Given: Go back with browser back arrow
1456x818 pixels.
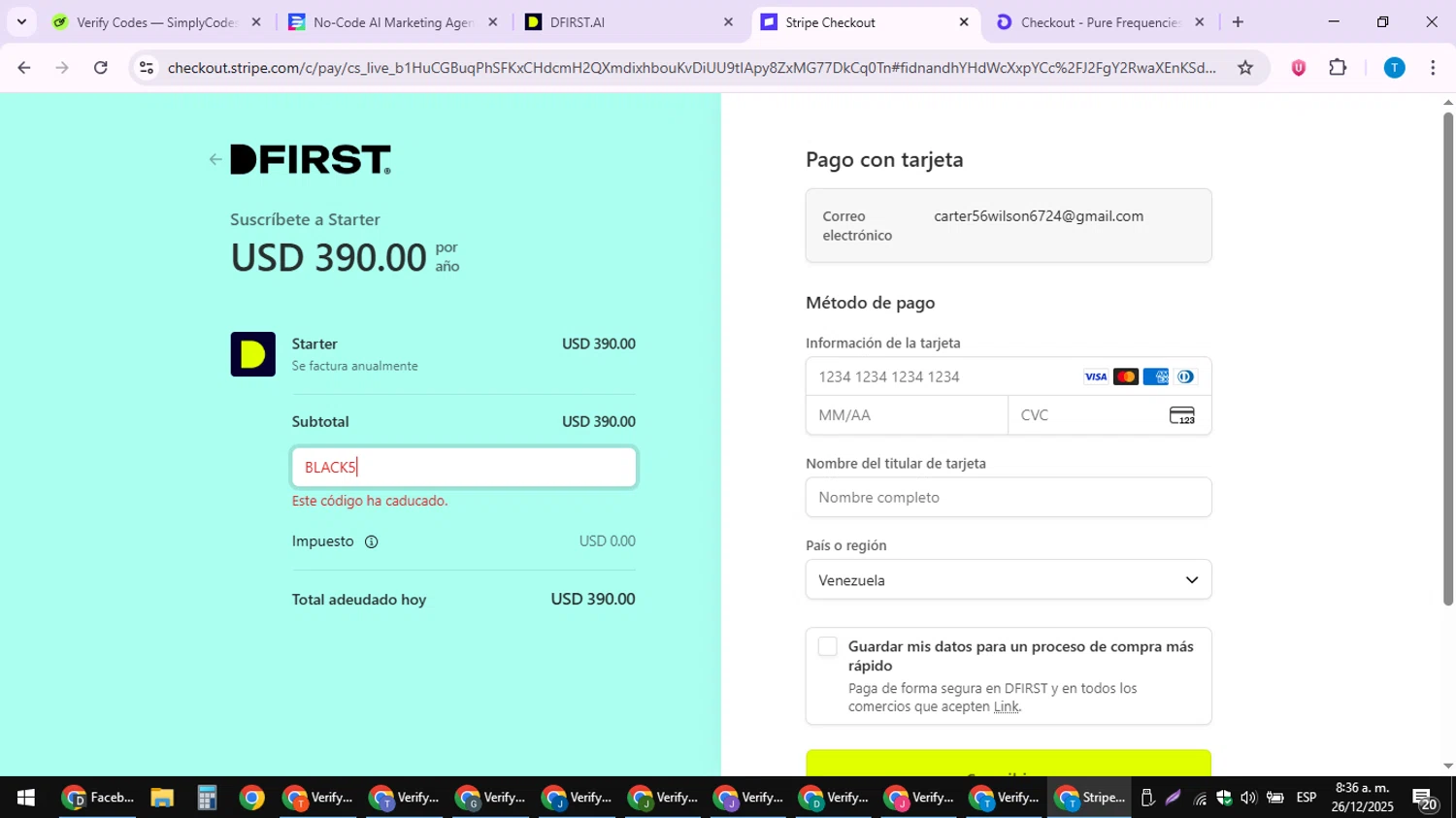Looking at the screenshot, I should (x=24, y=67).
